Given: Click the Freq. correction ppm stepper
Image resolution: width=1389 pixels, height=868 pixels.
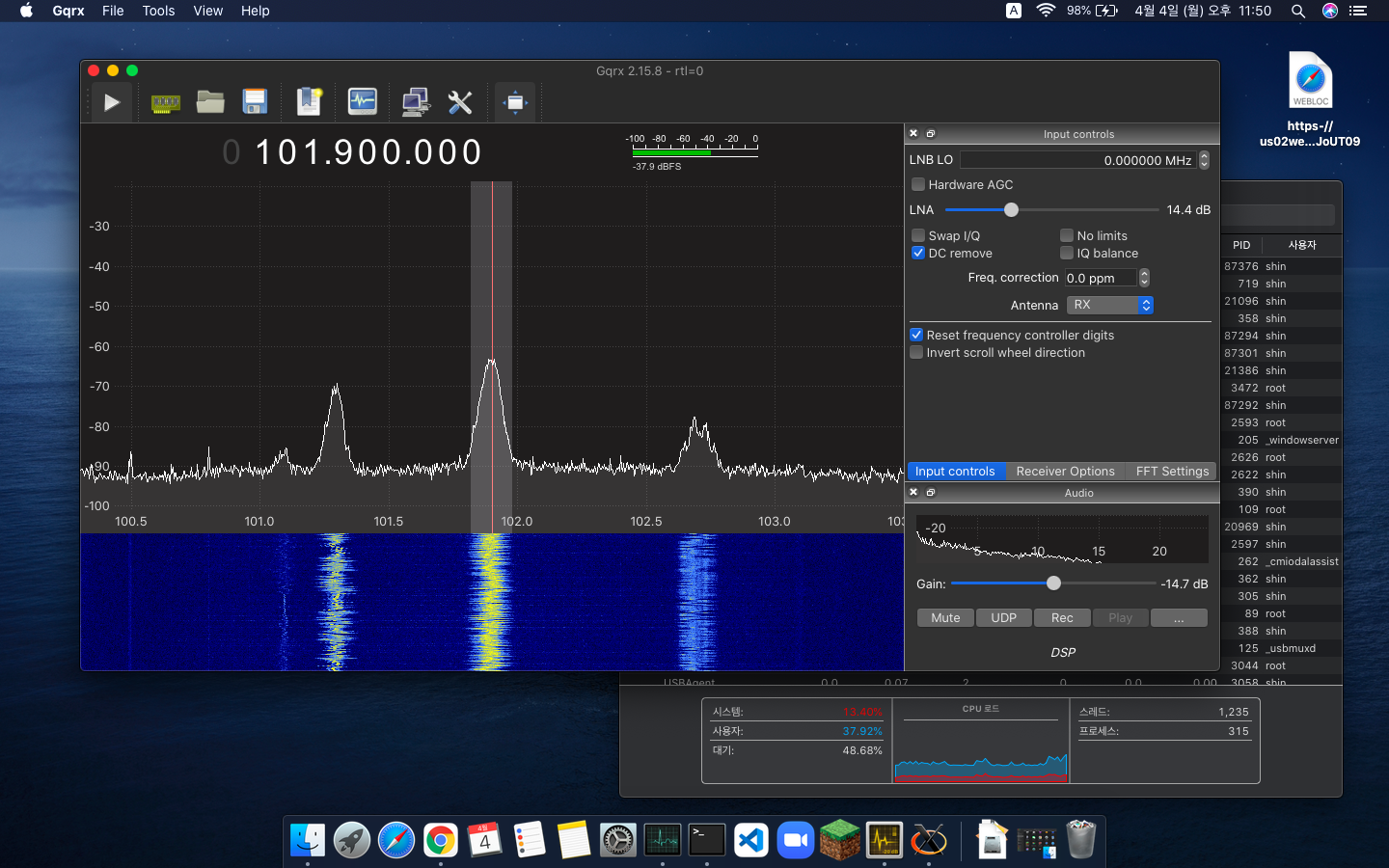Looking at the screenshot, I should click(x=1144, y=278).
